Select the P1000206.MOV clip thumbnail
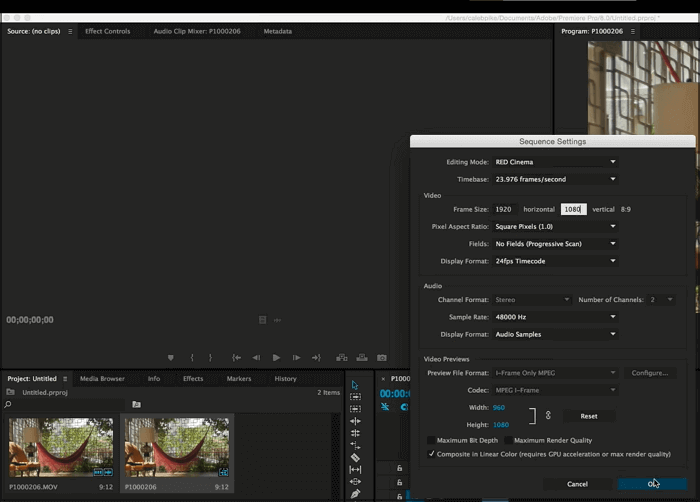Screen dimensions: 700x502 tap(61, 447)
